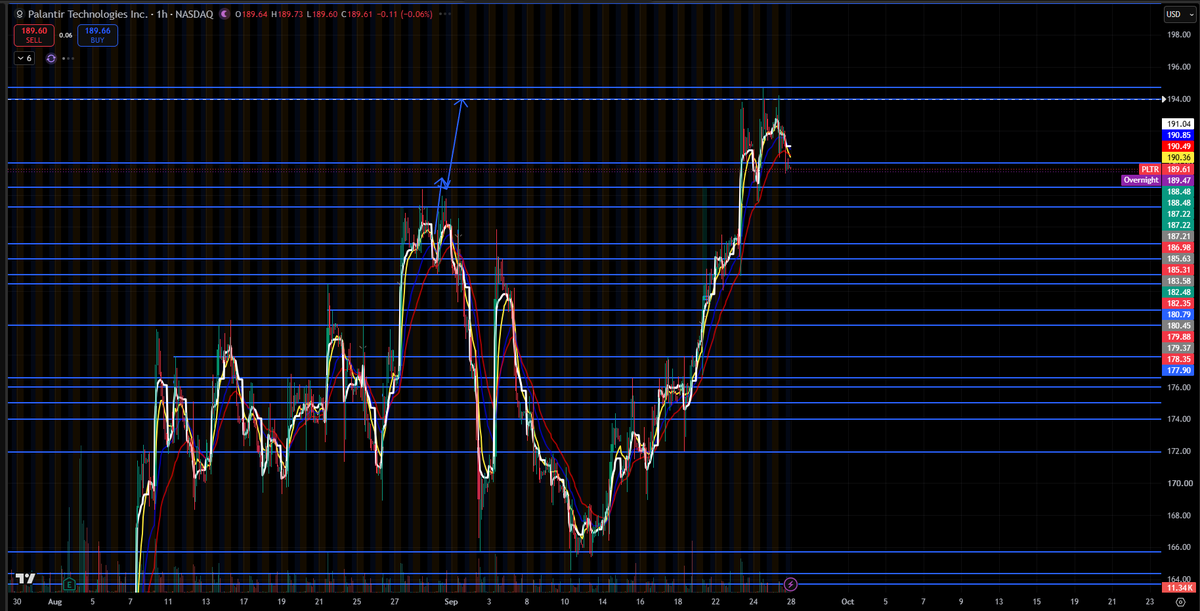Click the 198.00 mark on price scale
Screen dimensions: 1200x611
click(1177, 35)
